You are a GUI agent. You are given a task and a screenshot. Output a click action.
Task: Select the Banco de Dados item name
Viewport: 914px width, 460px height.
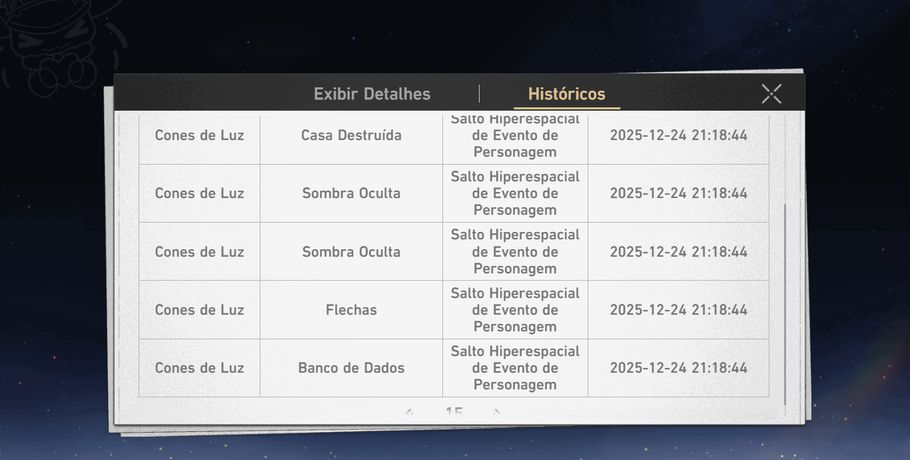click(x=351, y=368)
